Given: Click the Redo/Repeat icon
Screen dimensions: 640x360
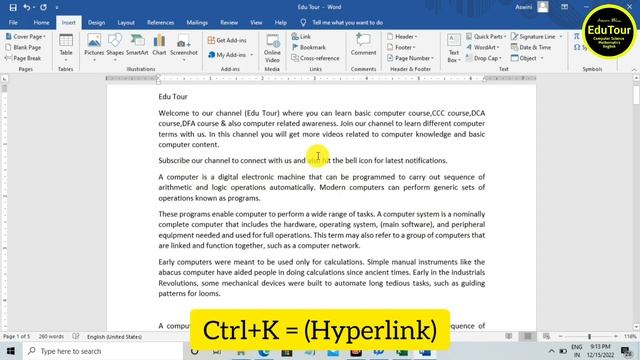Looking at the screenshot, I should pyautogui.click(x=43, y=7).
